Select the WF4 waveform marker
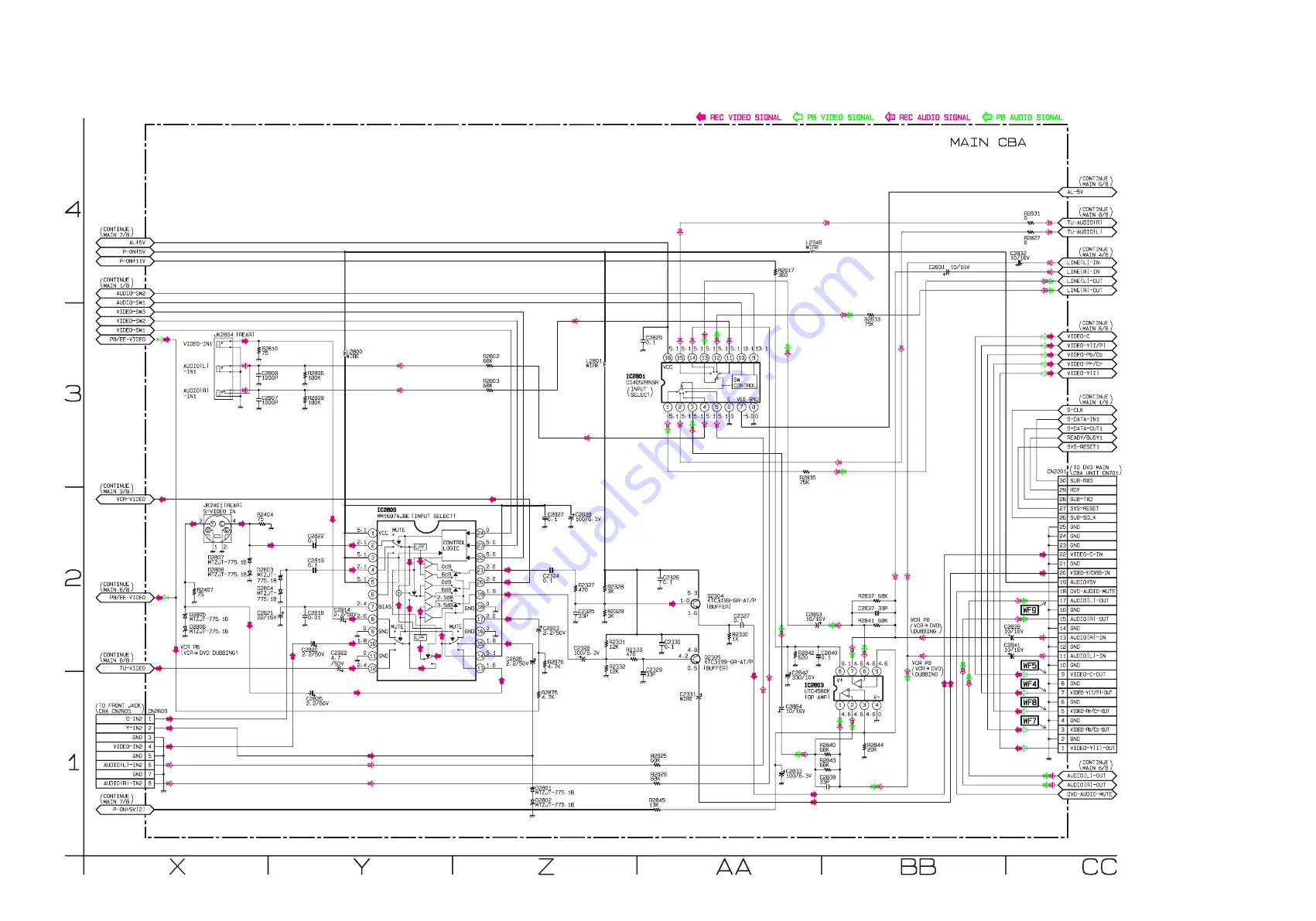Viewport: 1316px width, 921px height. 1030,684
